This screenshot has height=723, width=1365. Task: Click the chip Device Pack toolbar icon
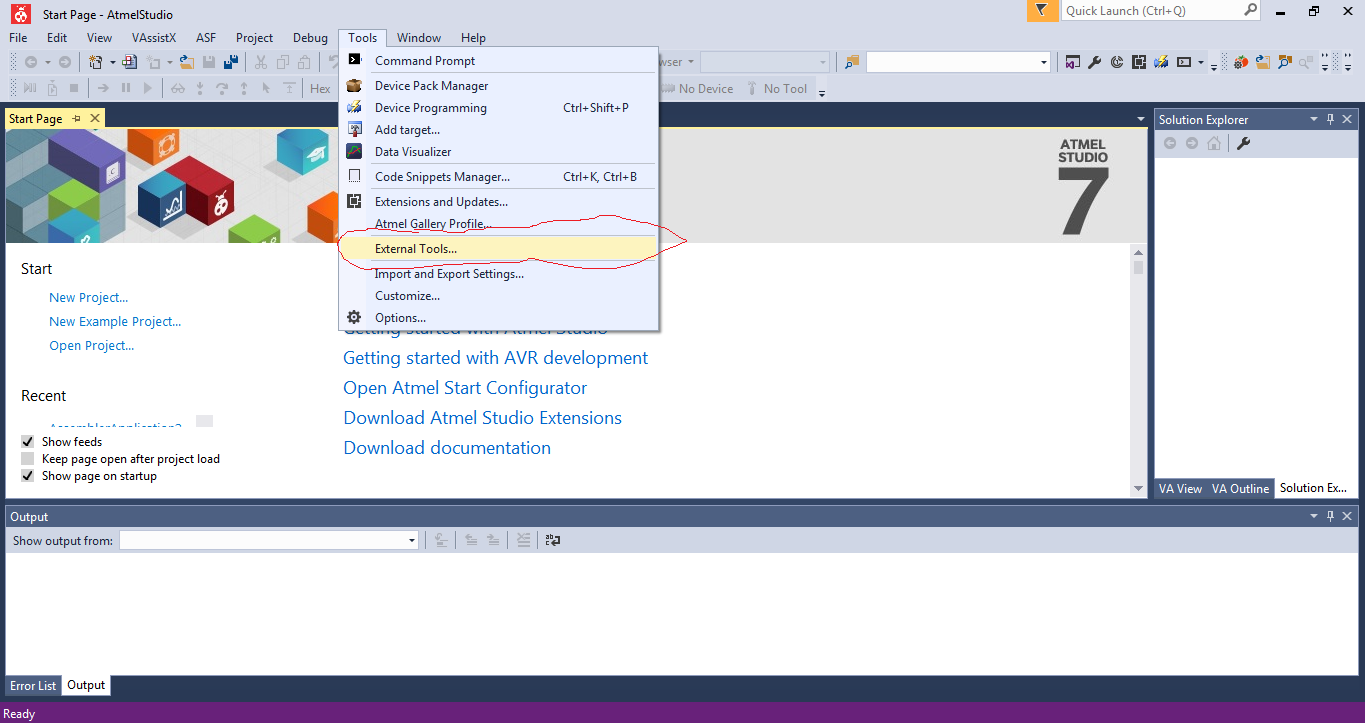point(1139,62)
